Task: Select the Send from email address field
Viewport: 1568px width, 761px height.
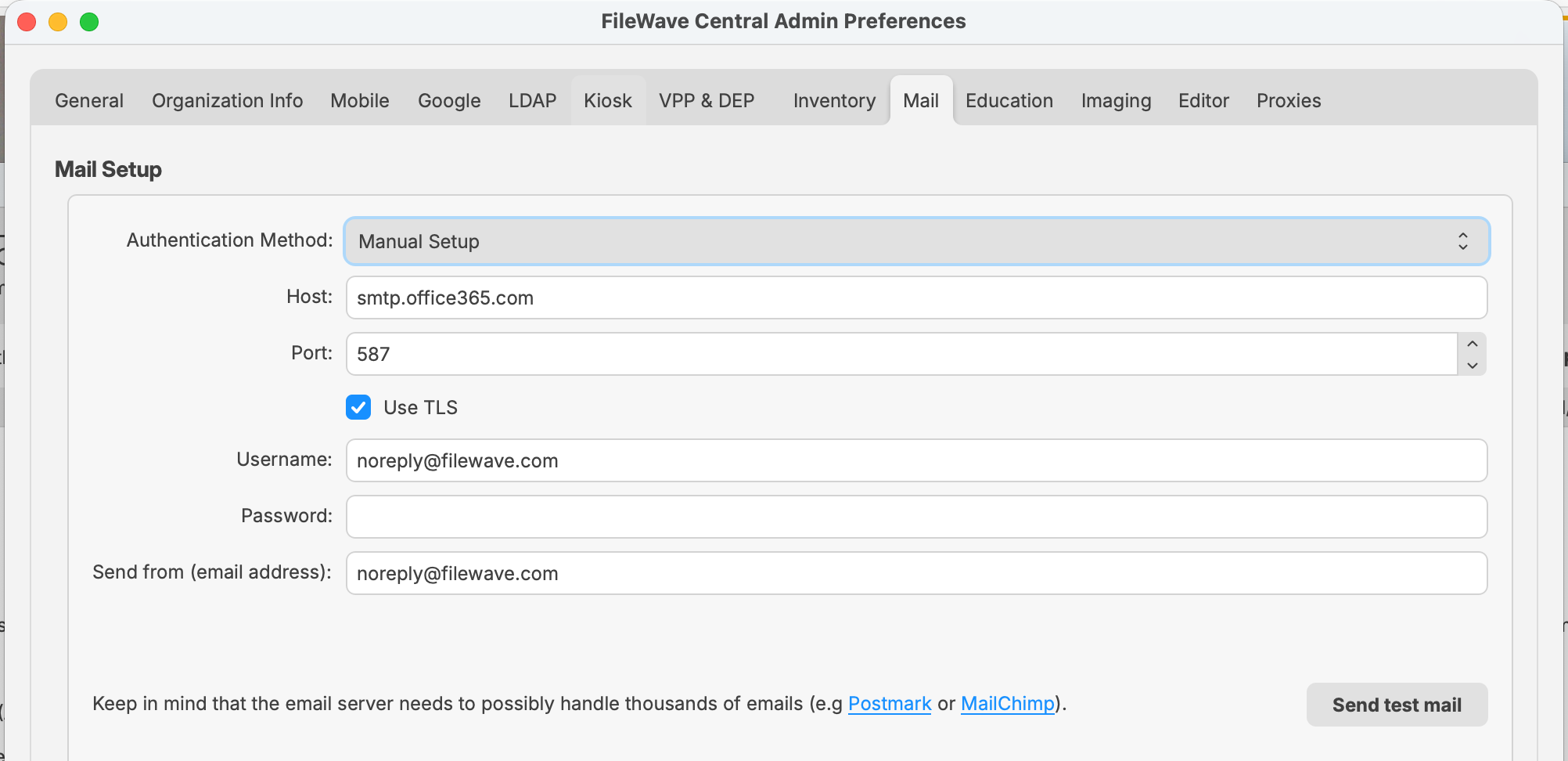Action: click(x=916, y=573)
